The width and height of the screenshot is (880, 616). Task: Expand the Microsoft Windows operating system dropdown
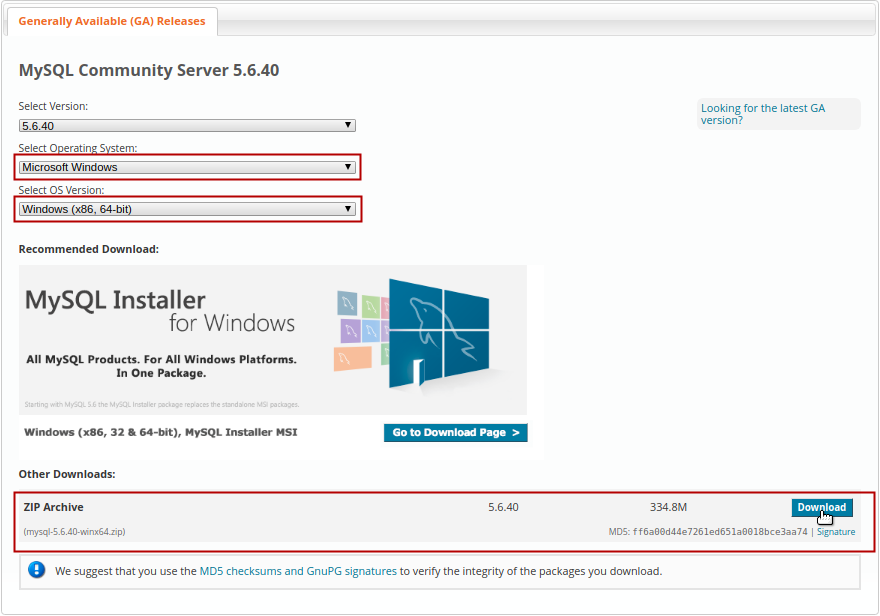tap(187, 167)
